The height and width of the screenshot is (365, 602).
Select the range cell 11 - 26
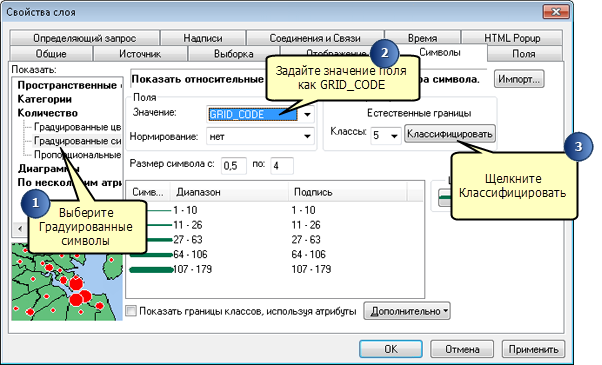pos(187,225)
